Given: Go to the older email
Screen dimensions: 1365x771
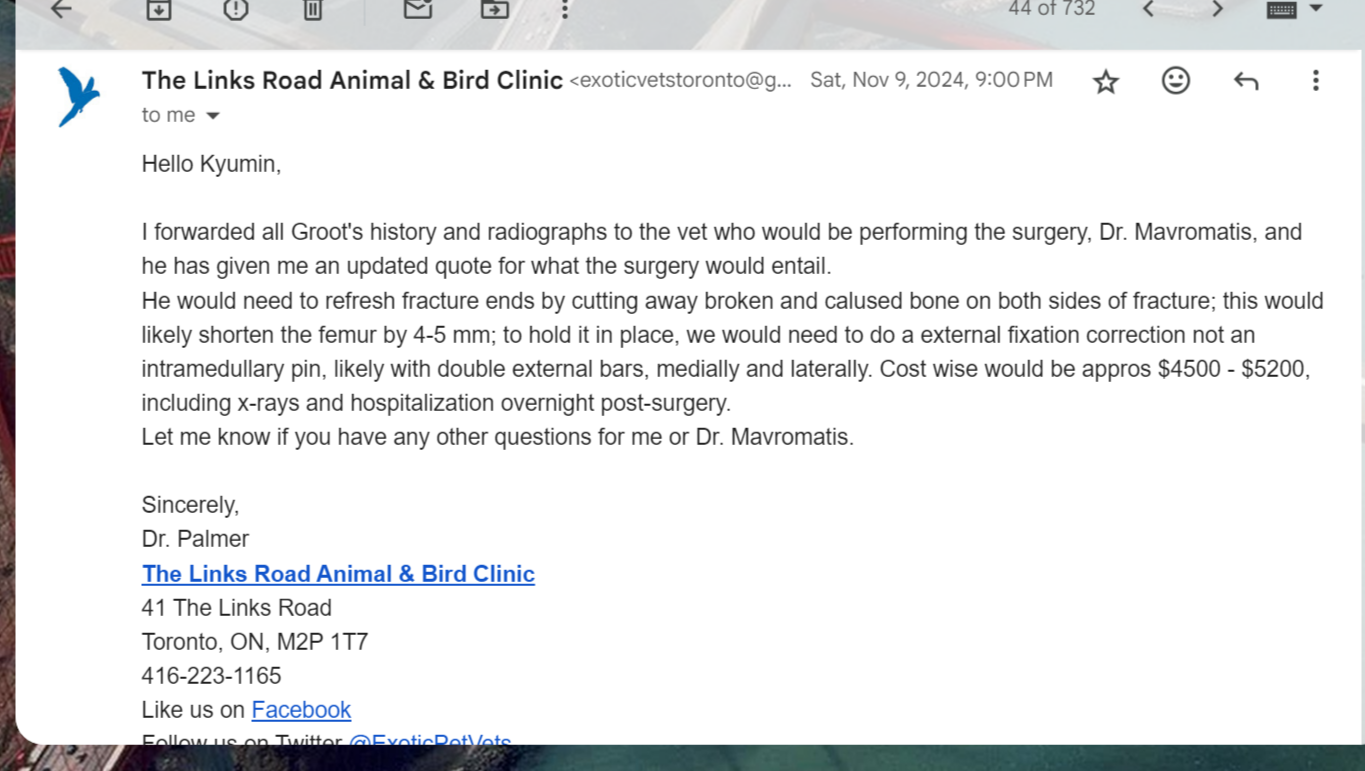Looking at the screenshot, I should [1217, 10].
